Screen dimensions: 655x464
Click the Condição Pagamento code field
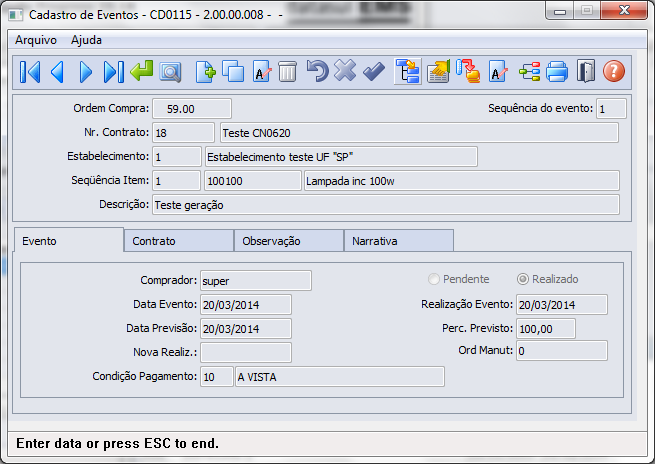(x=217, y=377)
